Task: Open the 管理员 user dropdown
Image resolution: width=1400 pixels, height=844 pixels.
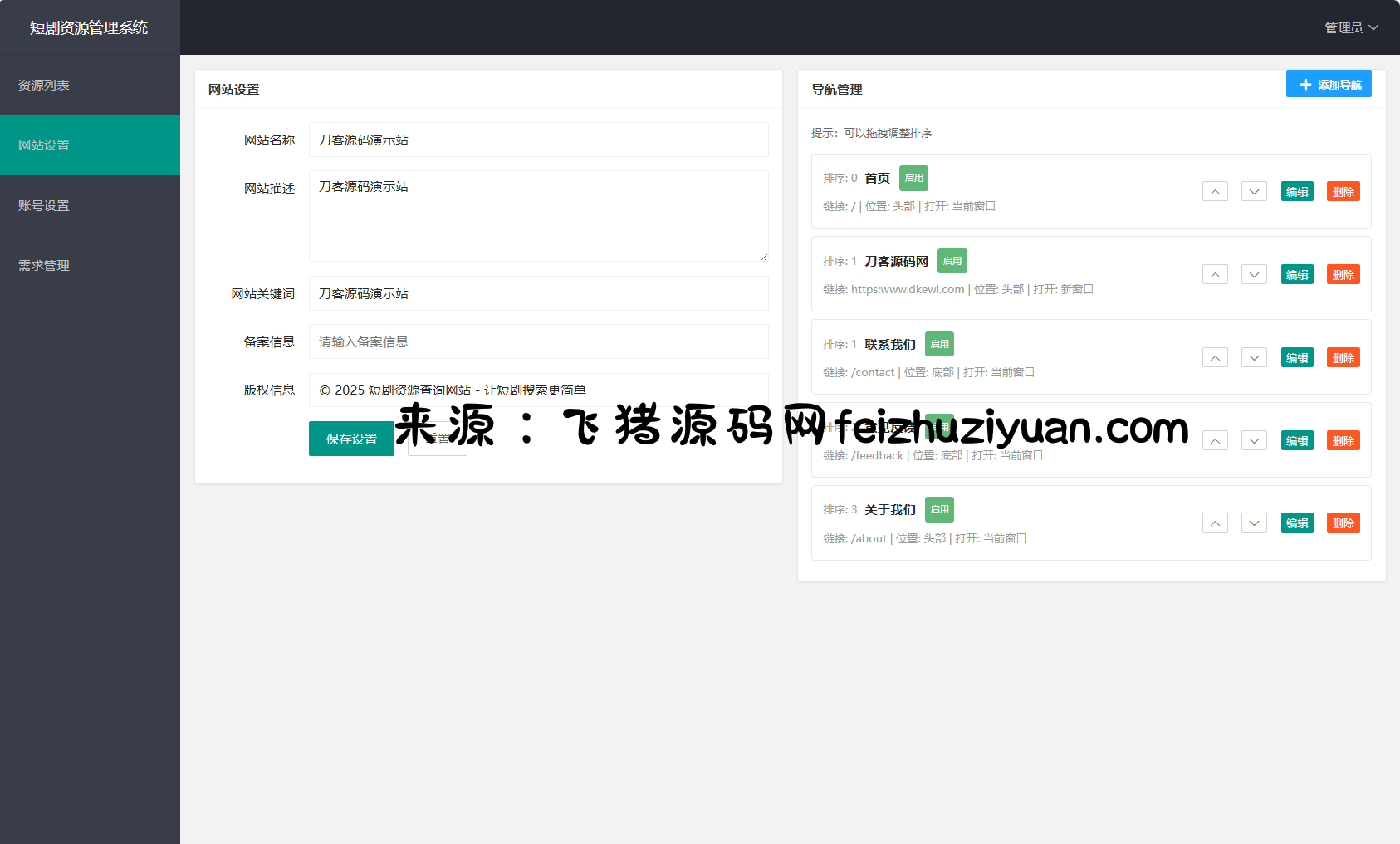Action: 1350,27
